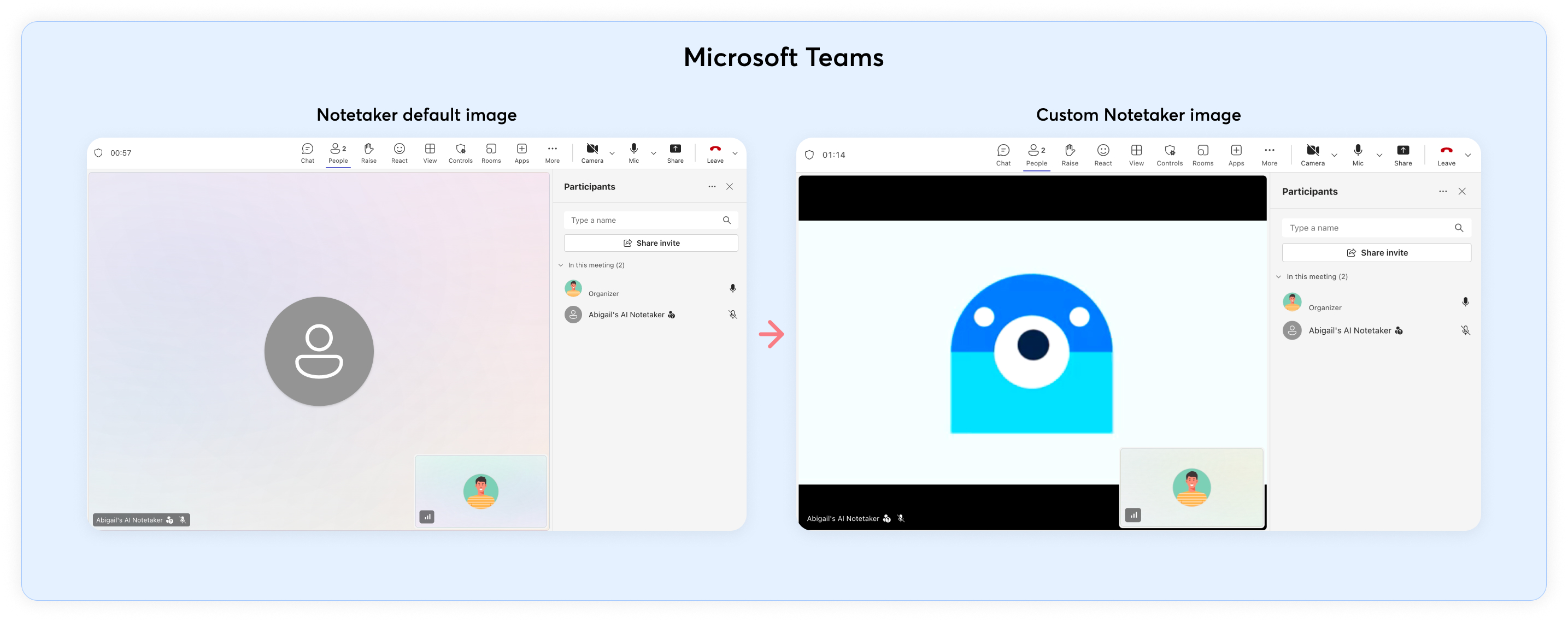
Task: Open Rooms in the 00:57 meeting toolbar
Action: 491,152
